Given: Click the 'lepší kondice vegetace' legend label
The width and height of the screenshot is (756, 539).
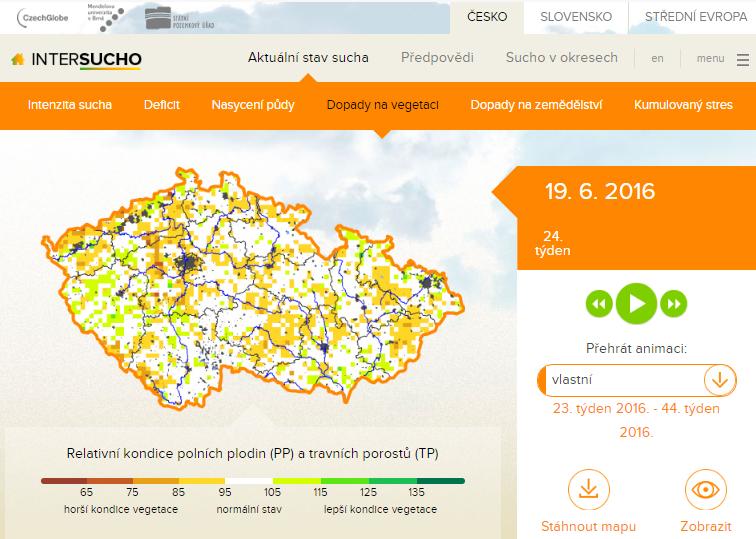Looking at the screenshot, I should (x=380, y=510).
